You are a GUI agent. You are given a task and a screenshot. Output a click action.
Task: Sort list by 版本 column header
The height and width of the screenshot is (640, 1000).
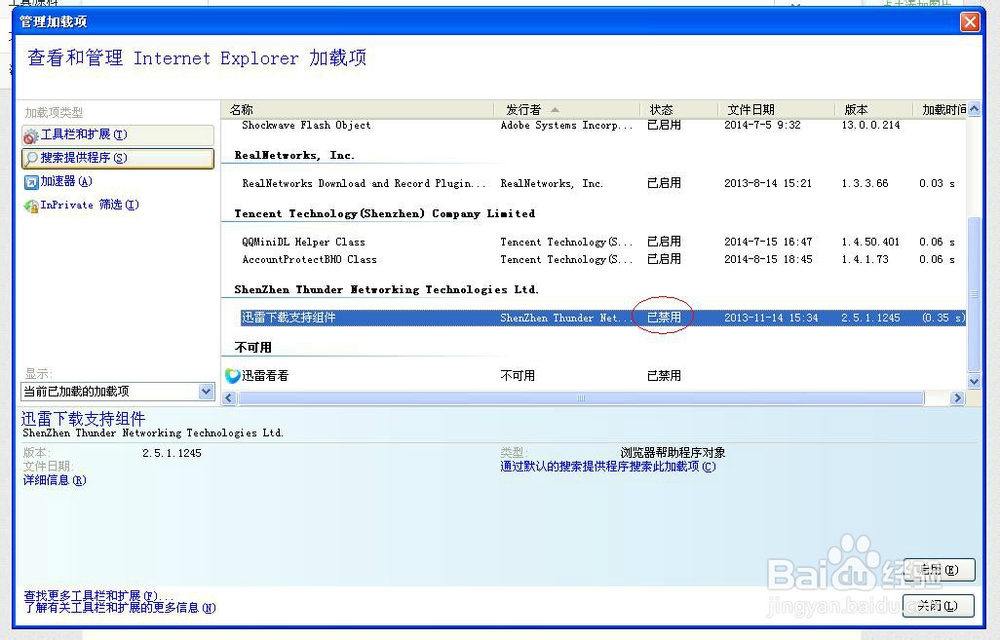[874, 110]
